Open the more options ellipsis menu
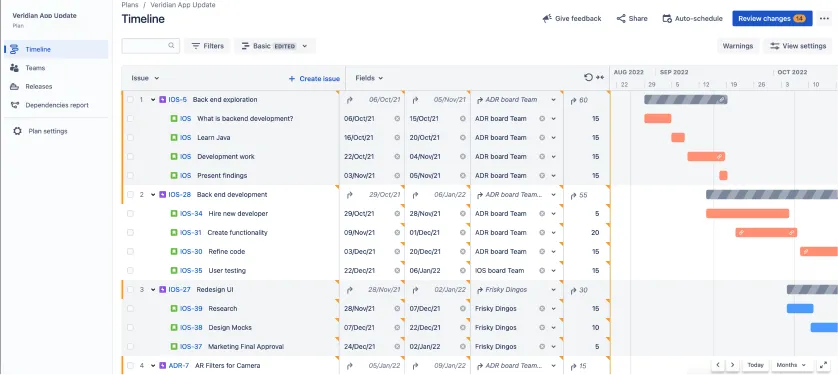This screenshot has width=839, height=375. coord(824,19)
